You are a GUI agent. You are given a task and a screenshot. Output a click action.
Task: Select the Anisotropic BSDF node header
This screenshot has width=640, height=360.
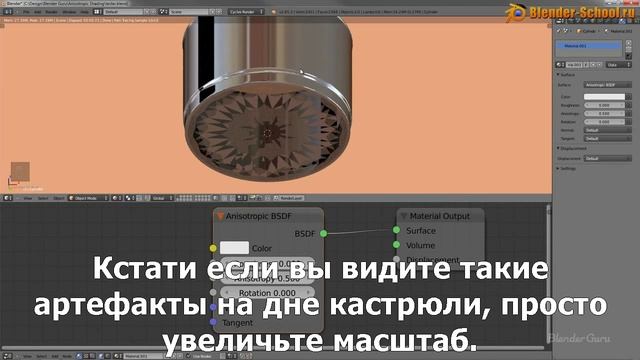(x=269, y=216)
